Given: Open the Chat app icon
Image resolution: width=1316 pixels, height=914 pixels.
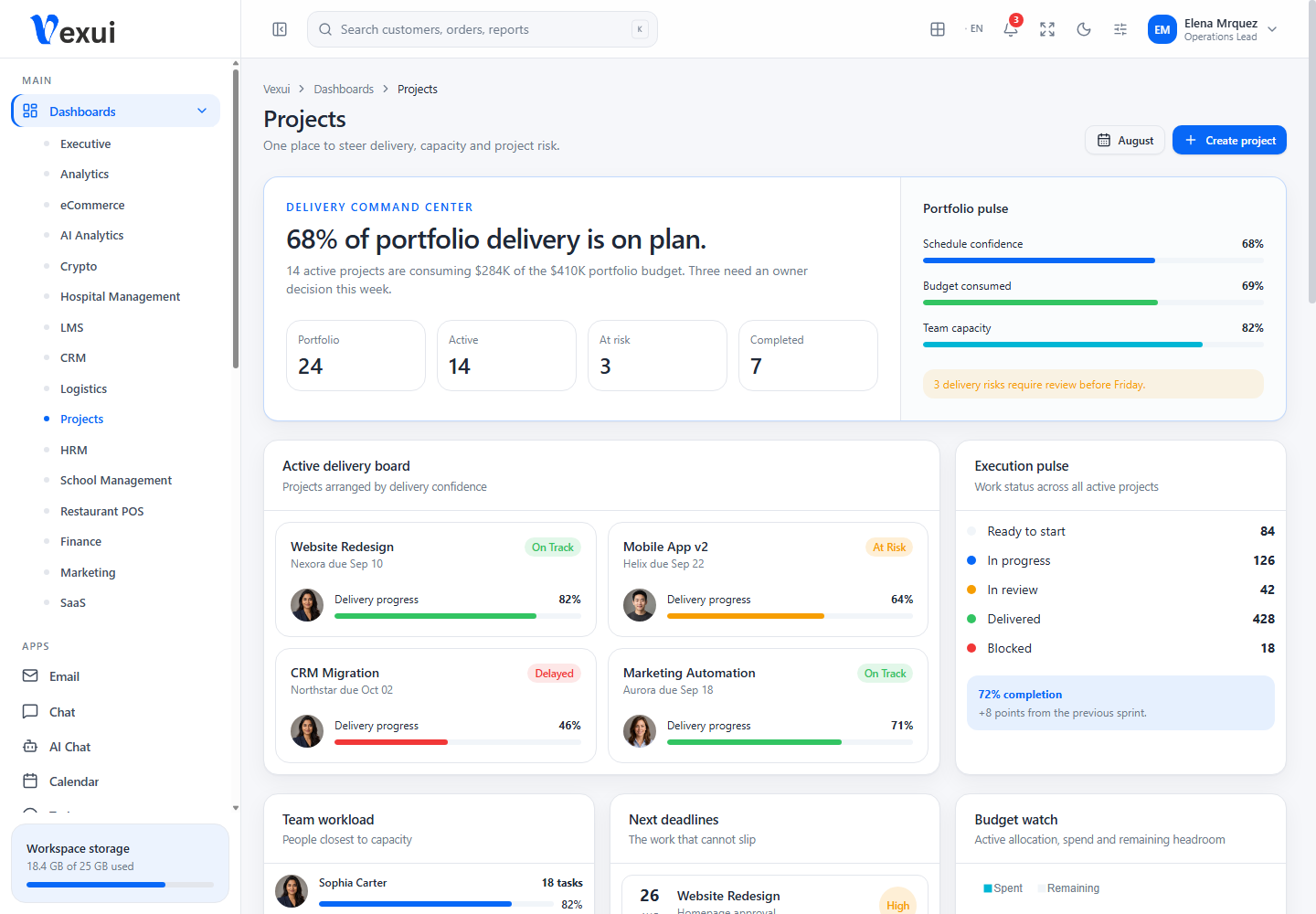Looking at the screenshot, I should [x=30, y=711].
